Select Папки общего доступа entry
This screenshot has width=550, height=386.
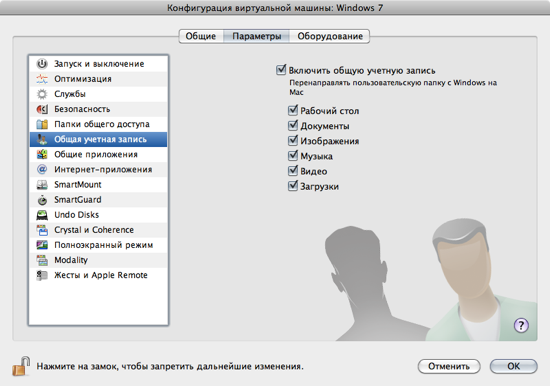tap(98, 124)
